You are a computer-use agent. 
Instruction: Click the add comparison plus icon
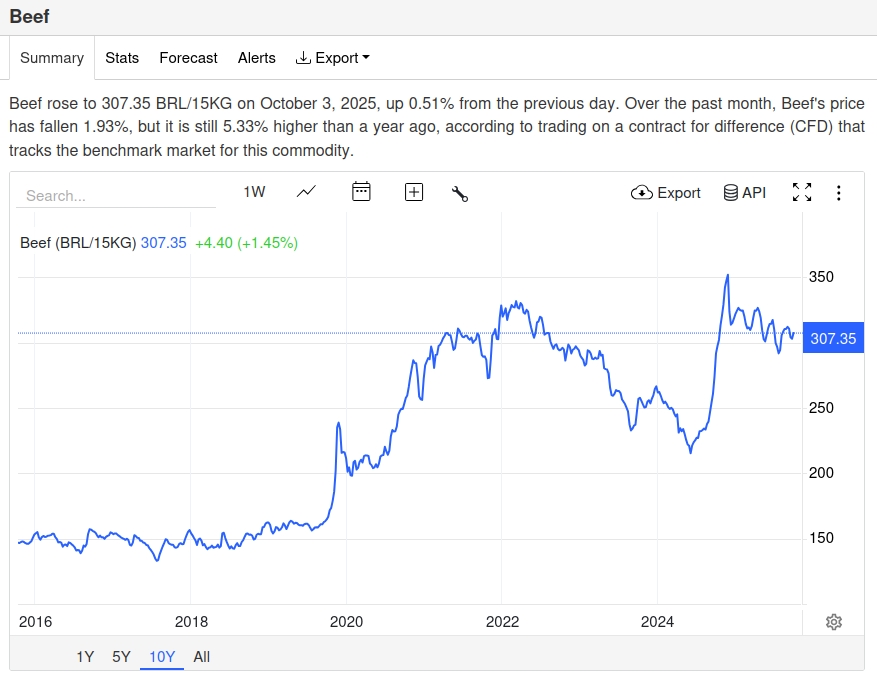click(414, 192)
